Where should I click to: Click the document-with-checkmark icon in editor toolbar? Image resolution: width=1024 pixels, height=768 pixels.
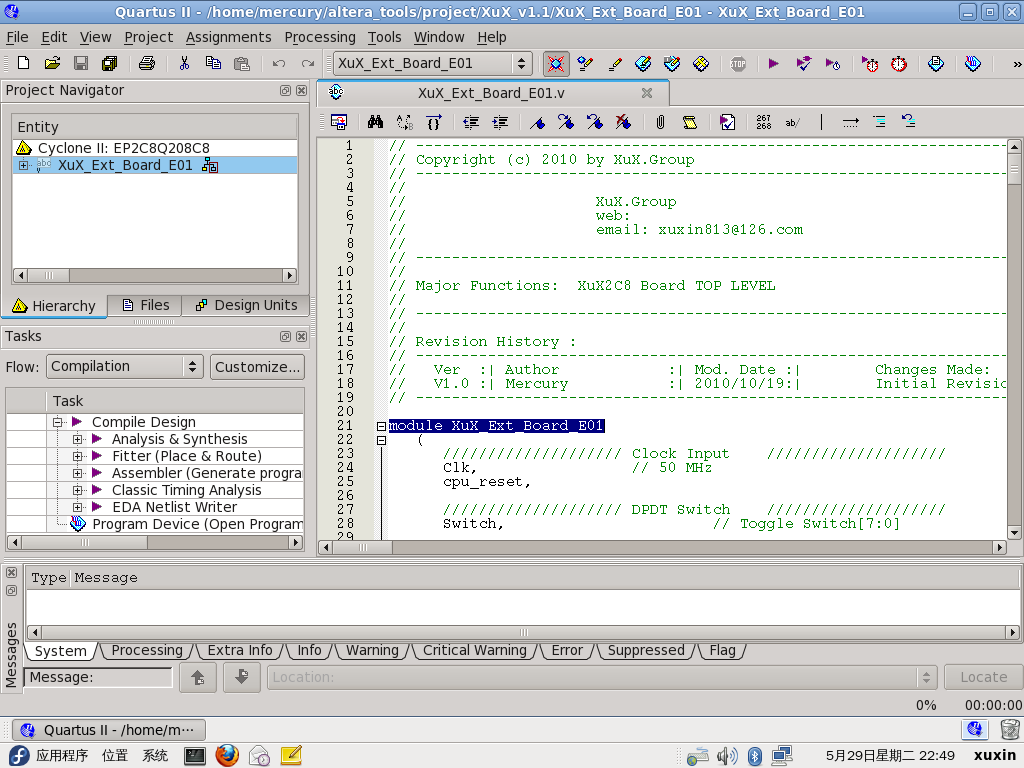(727, 122)
